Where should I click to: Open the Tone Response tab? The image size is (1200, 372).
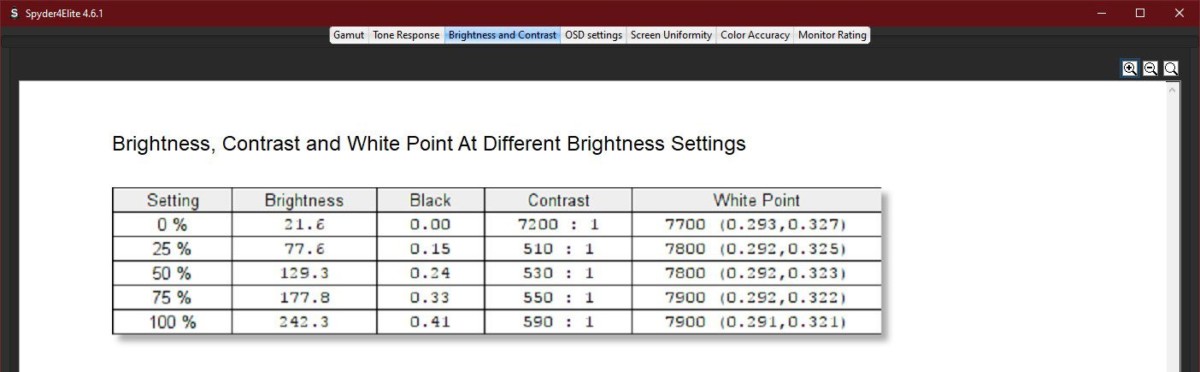406,35
